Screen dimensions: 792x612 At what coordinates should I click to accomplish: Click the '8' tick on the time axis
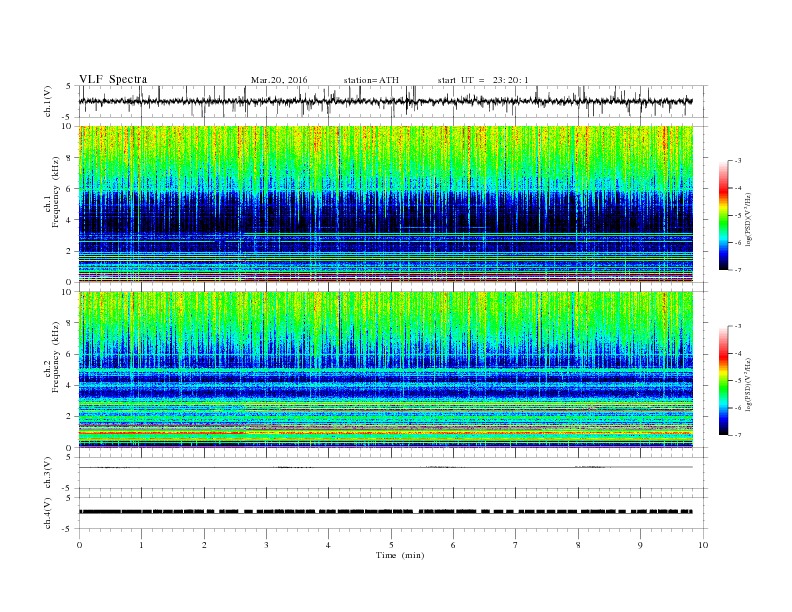pos(578,545)
